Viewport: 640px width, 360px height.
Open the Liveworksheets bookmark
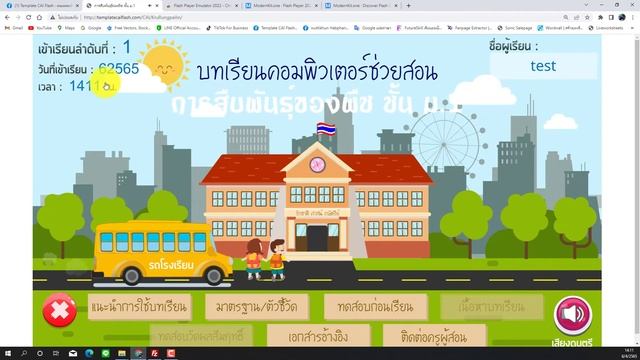[x=607, y=28]
